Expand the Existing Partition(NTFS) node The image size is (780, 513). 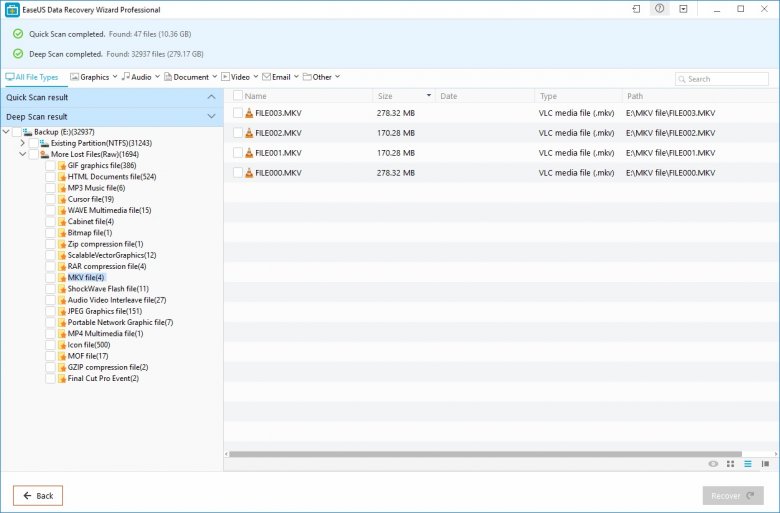(22, 143)
